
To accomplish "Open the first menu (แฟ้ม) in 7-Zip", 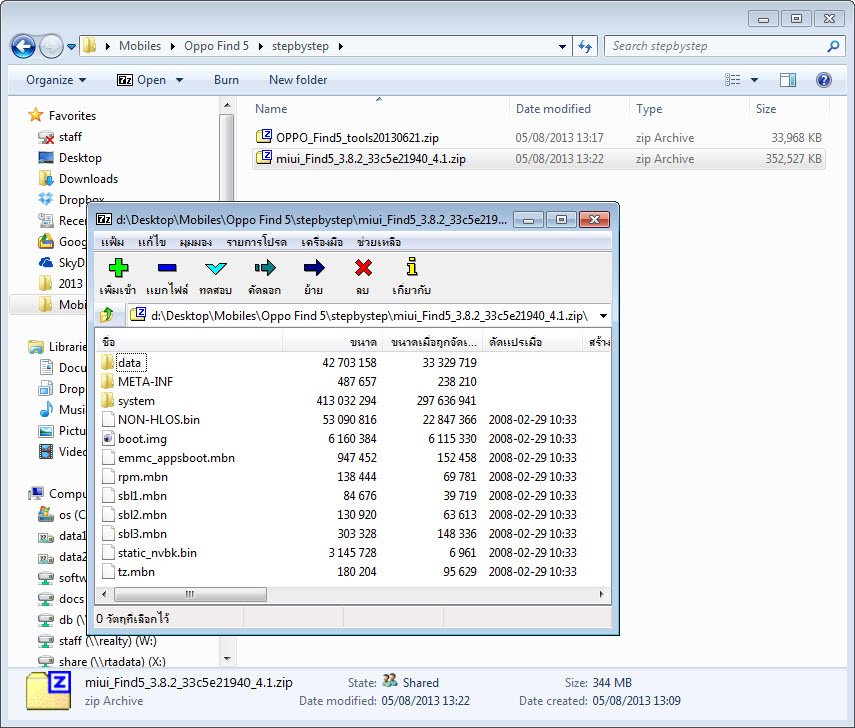I will click(112, 242).
